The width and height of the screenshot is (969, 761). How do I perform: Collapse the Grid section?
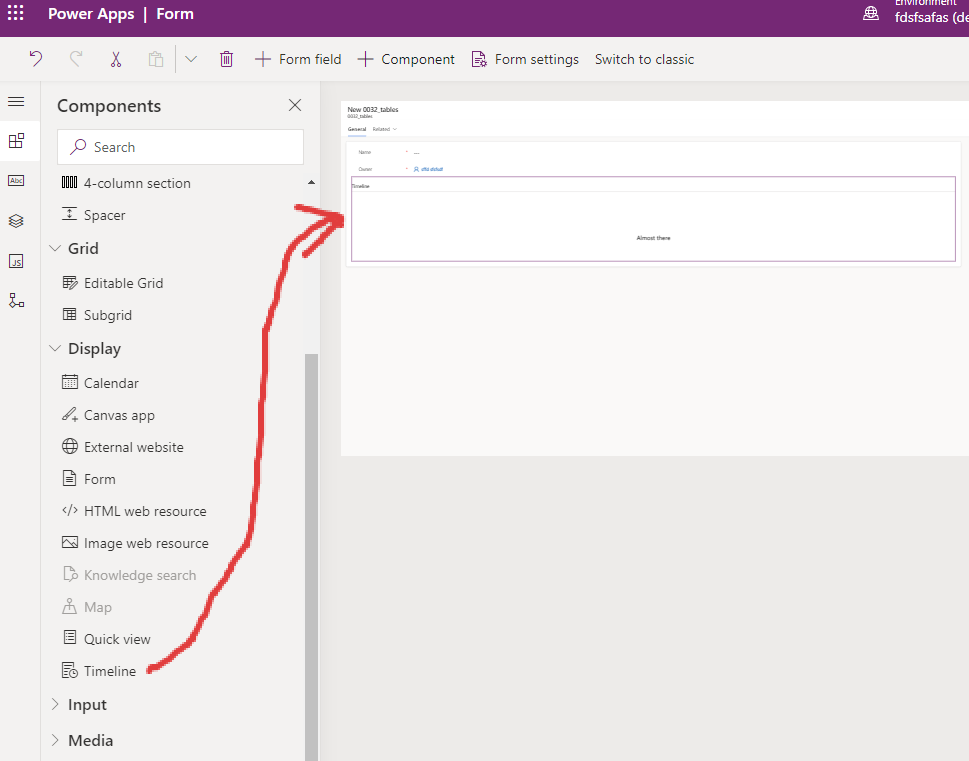pos(55,249)
